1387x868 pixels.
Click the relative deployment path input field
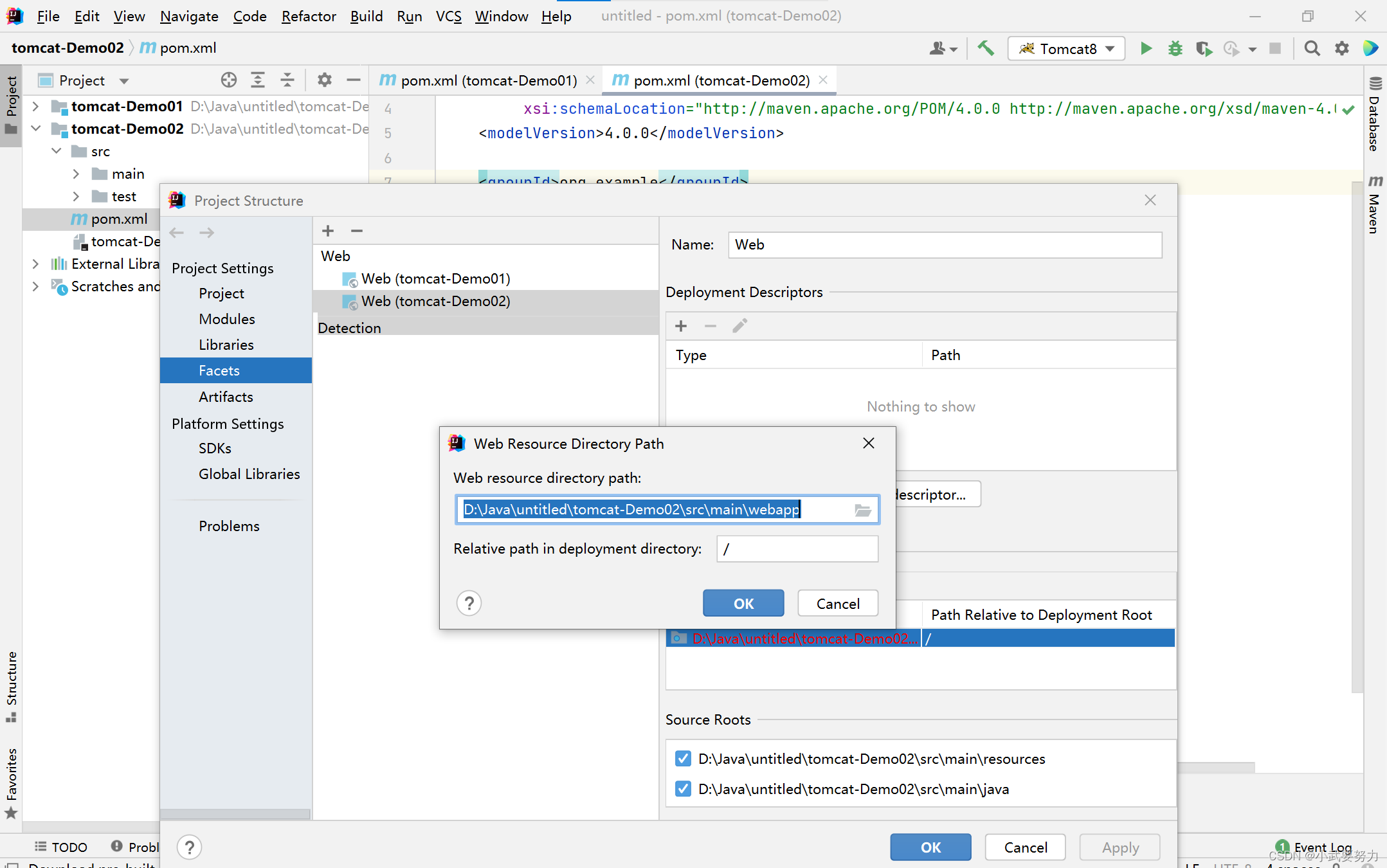click(797, 549)
